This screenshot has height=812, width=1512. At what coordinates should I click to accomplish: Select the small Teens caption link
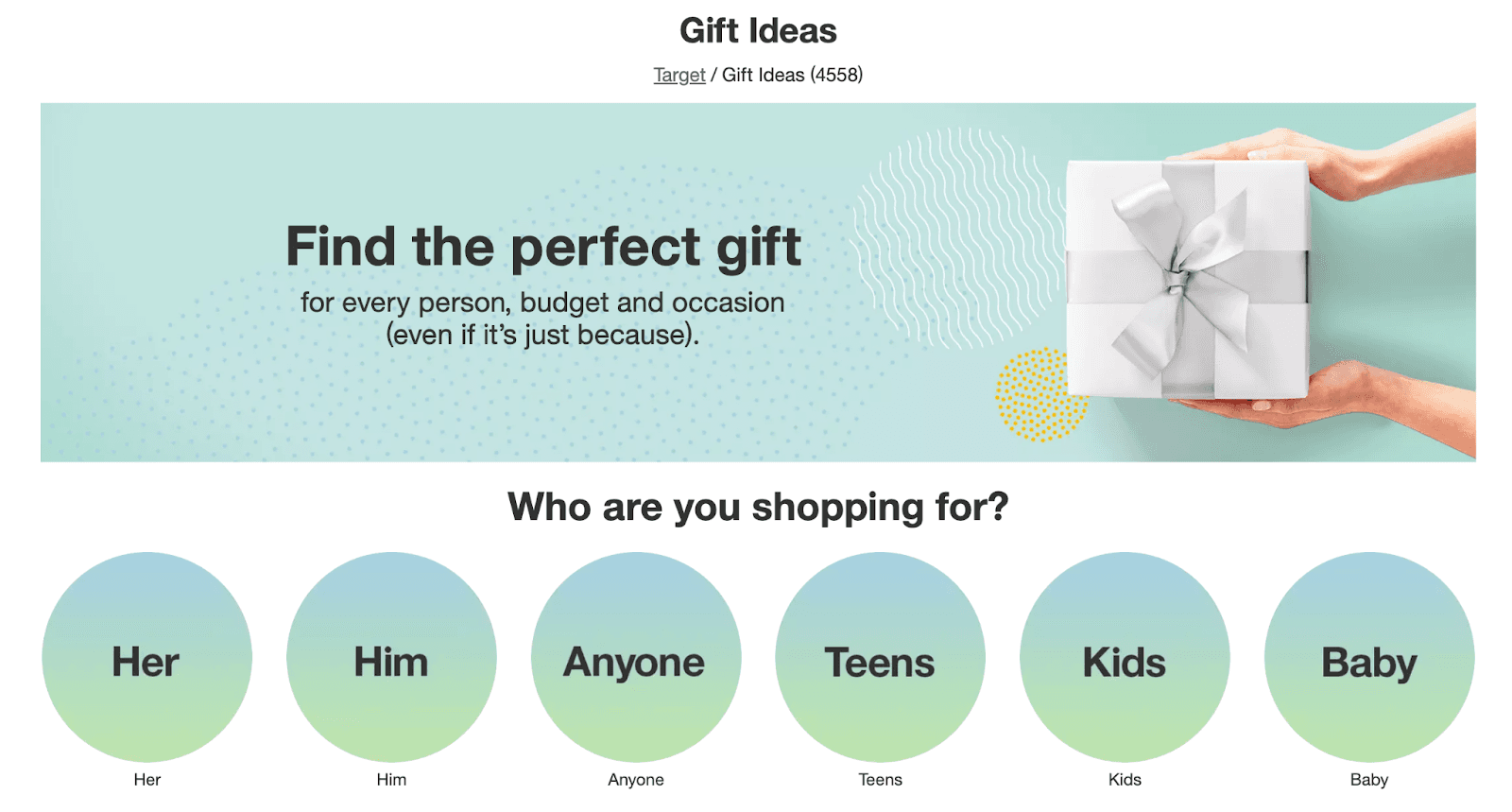tap(880, 780)
